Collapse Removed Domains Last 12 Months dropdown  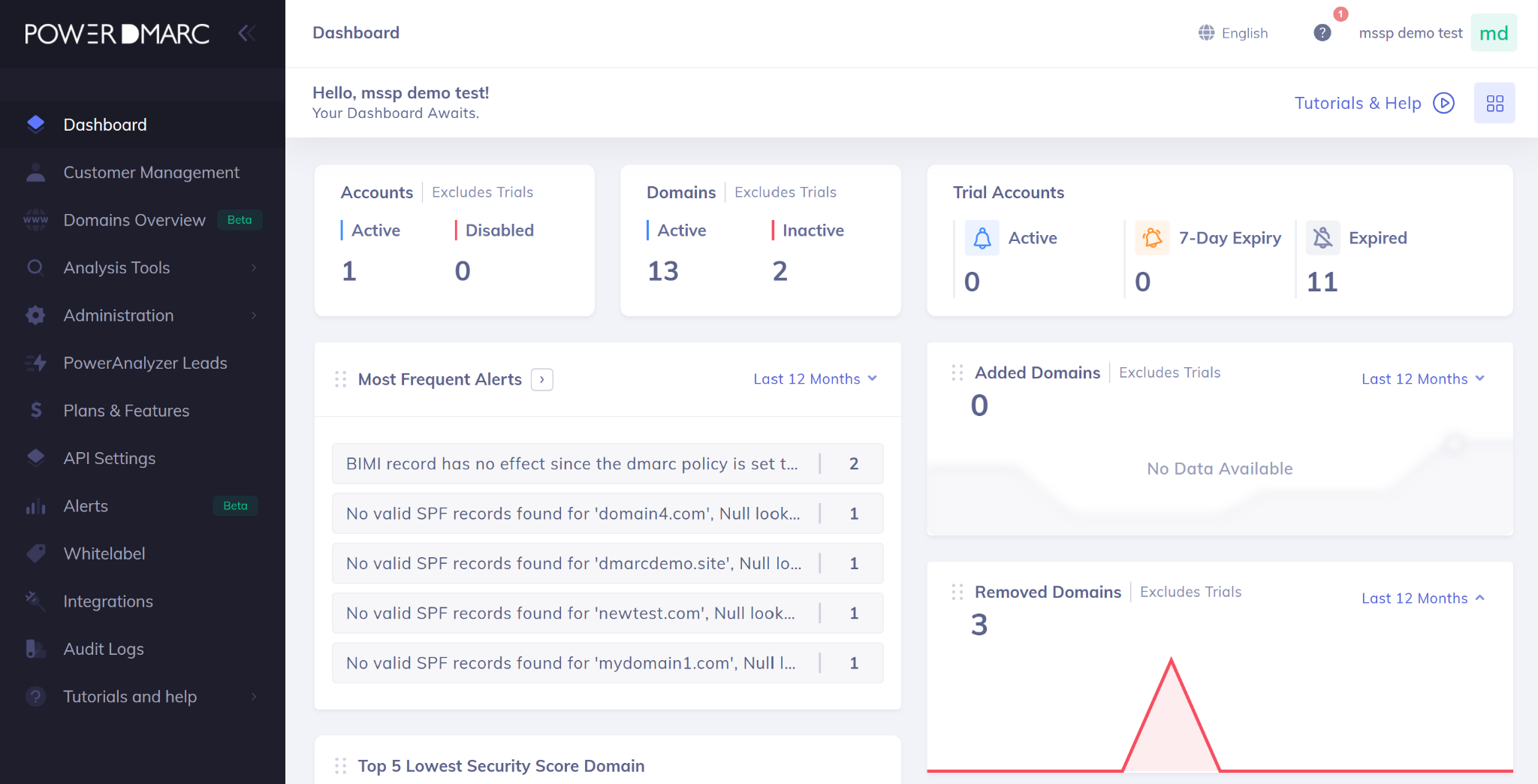(1423, 599)
